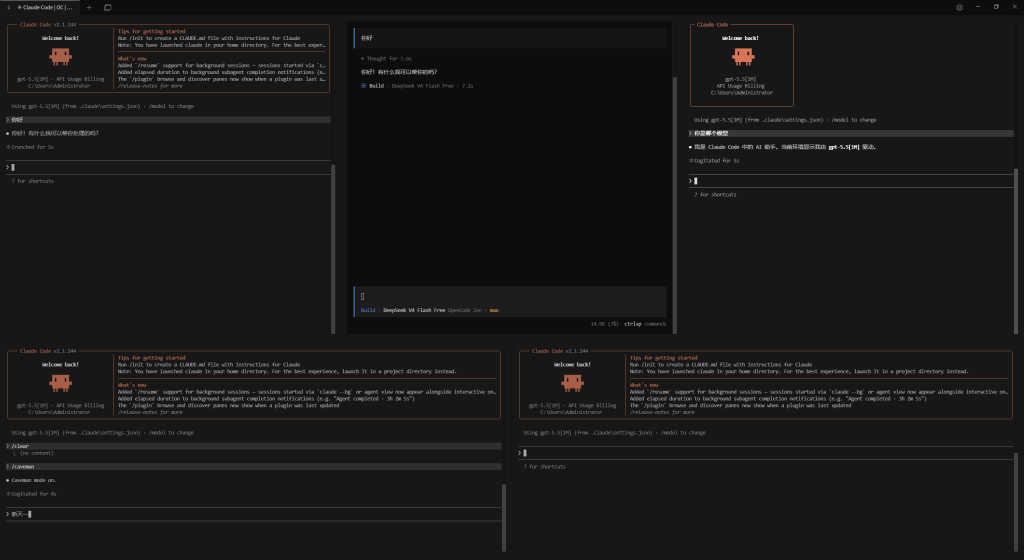Screen dimensions: 1024x560
Task: Click the Claude mascot in the bottom-right pane
Action: coord(572,383)
